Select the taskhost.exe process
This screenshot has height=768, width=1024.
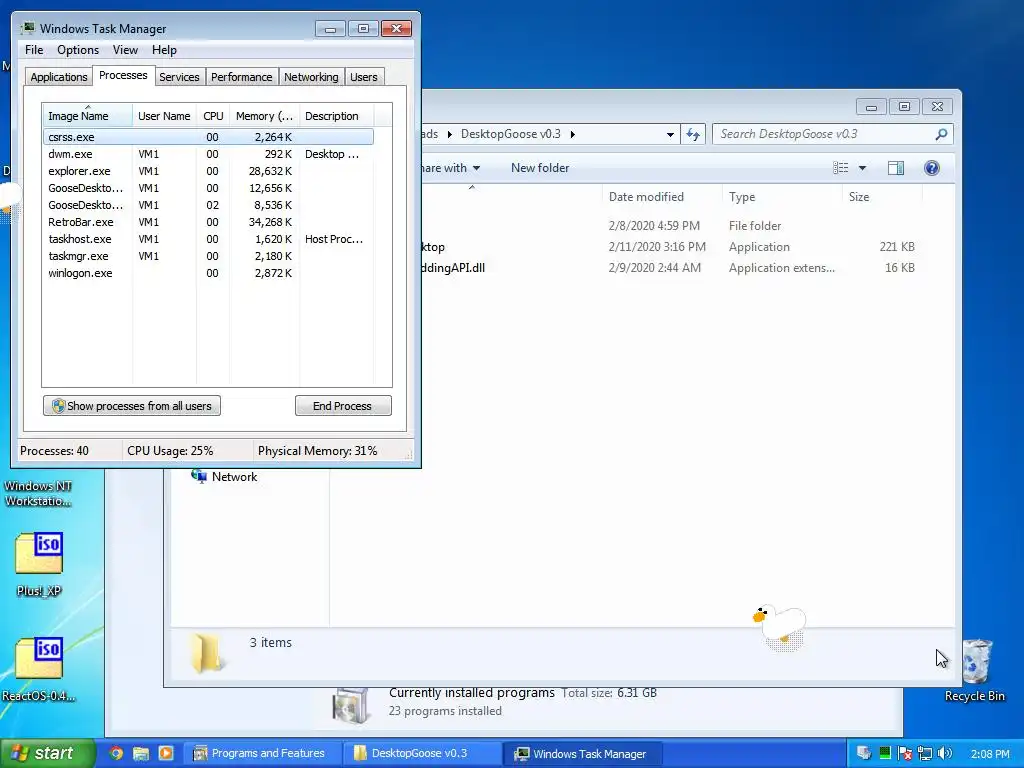click(x=208, y=239)
